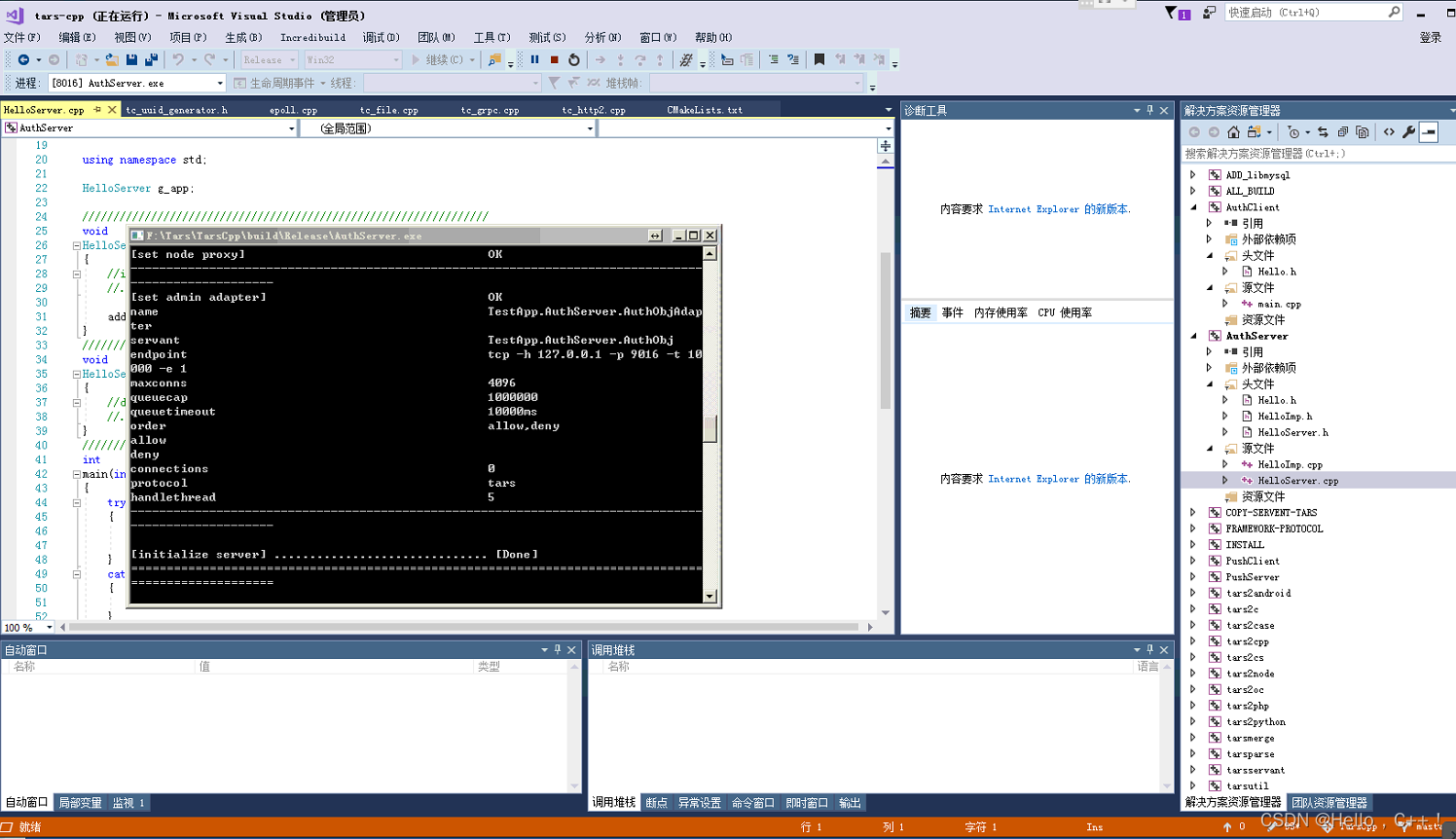1456x839 pixels.
Task: Open the solution configuration Release dropdown
Action: point(270,59)
